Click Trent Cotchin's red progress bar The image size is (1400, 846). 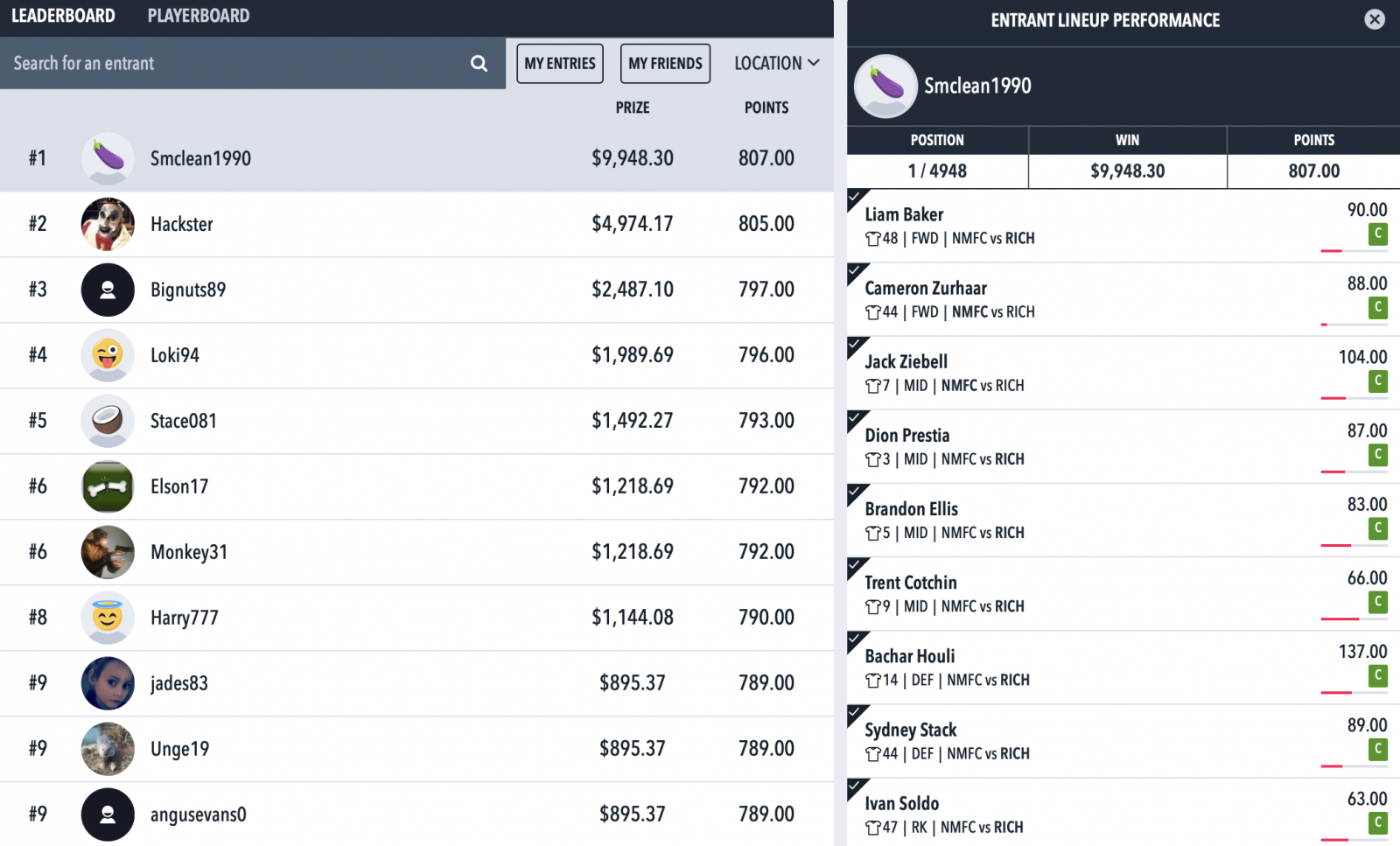point(1340,619)
